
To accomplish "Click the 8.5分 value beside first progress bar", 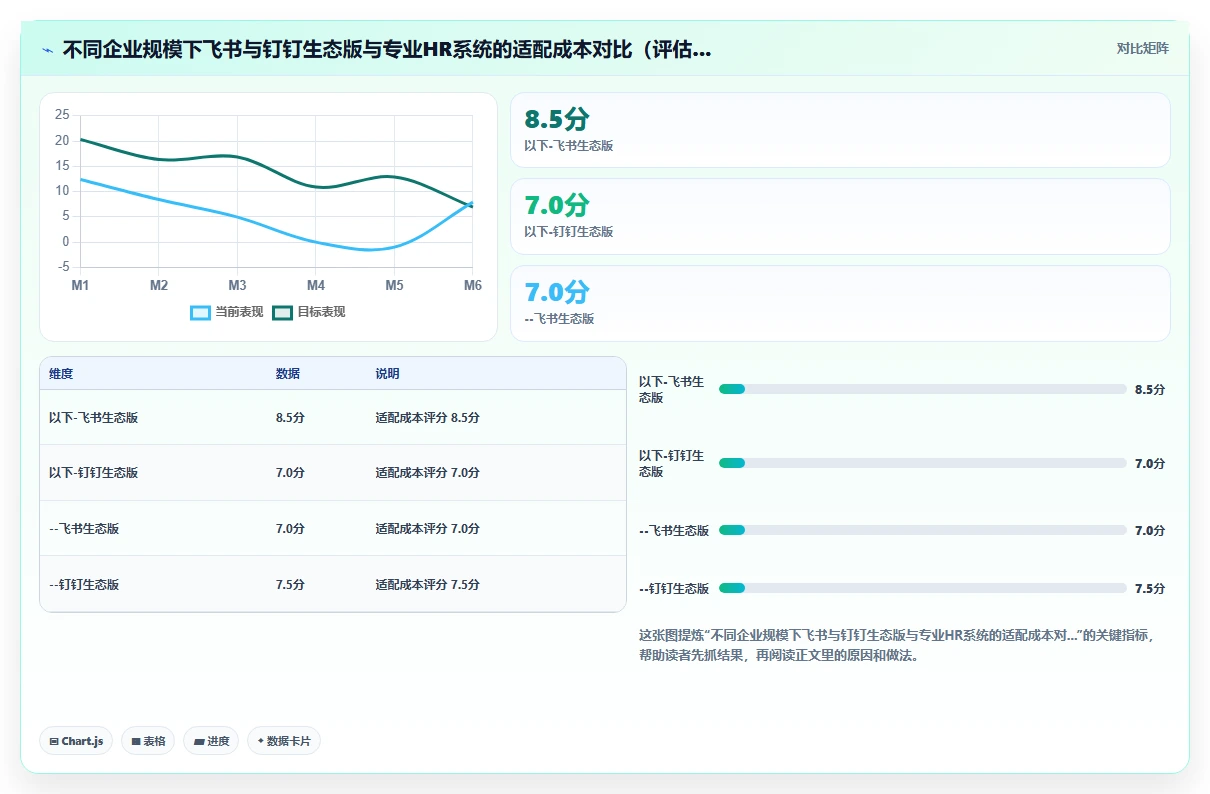I will pos(1150,389).
